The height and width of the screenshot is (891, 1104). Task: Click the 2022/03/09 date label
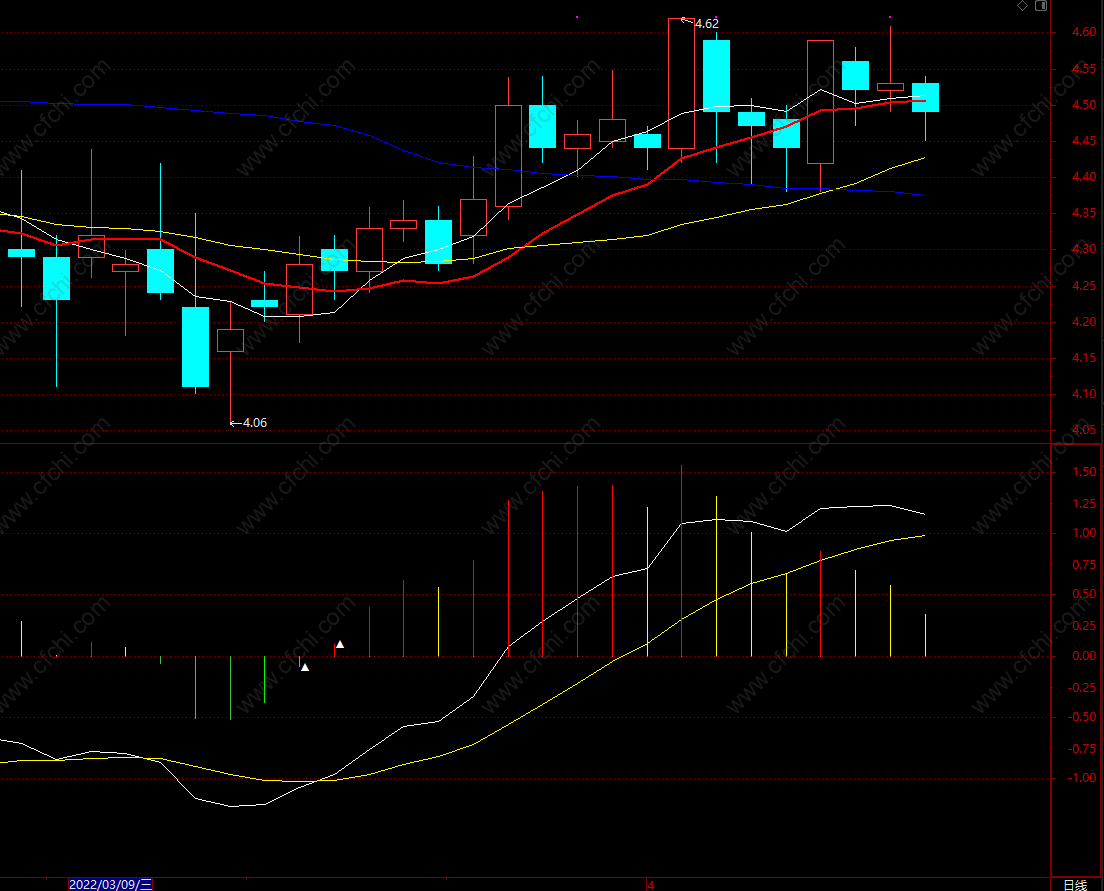pyautogui.click(x=111, y=885)
